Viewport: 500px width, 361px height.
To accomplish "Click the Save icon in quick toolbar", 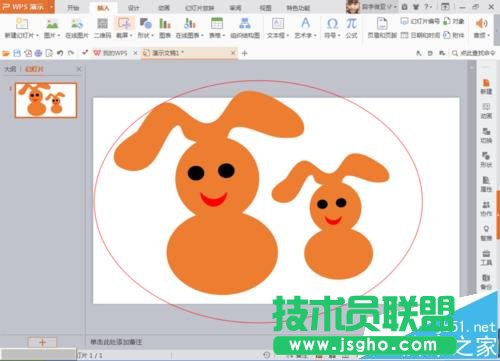I will point(17,53).
